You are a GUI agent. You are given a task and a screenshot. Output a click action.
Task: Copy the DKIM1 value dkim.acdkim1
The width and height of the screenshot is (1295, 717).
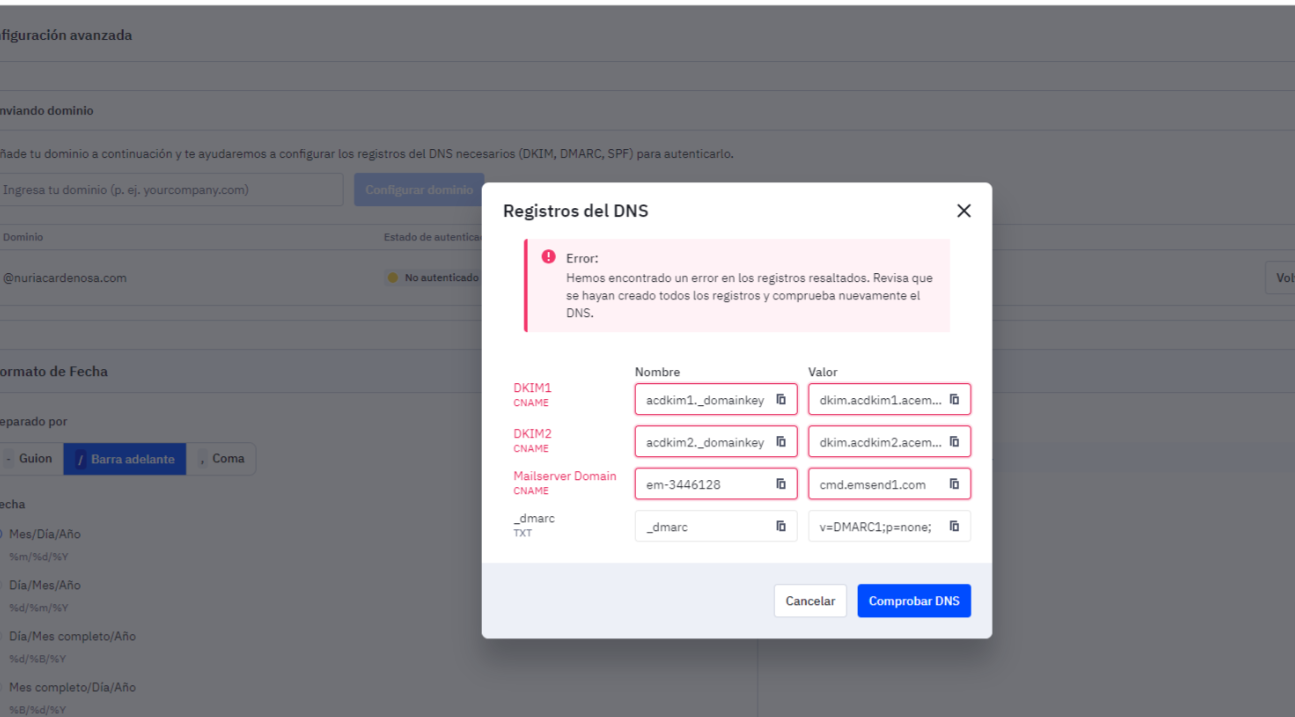click(x=954, y=399)
